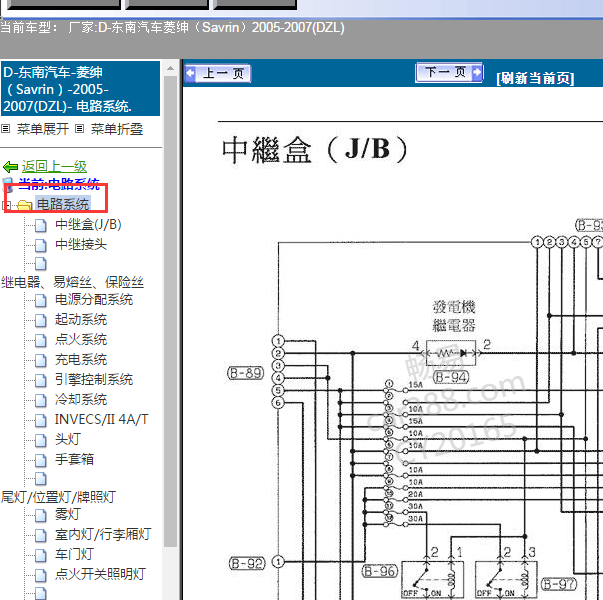Open 中继接头 tree item
The height and width of the screenshot is (600, 603).
tap(81, 244)
